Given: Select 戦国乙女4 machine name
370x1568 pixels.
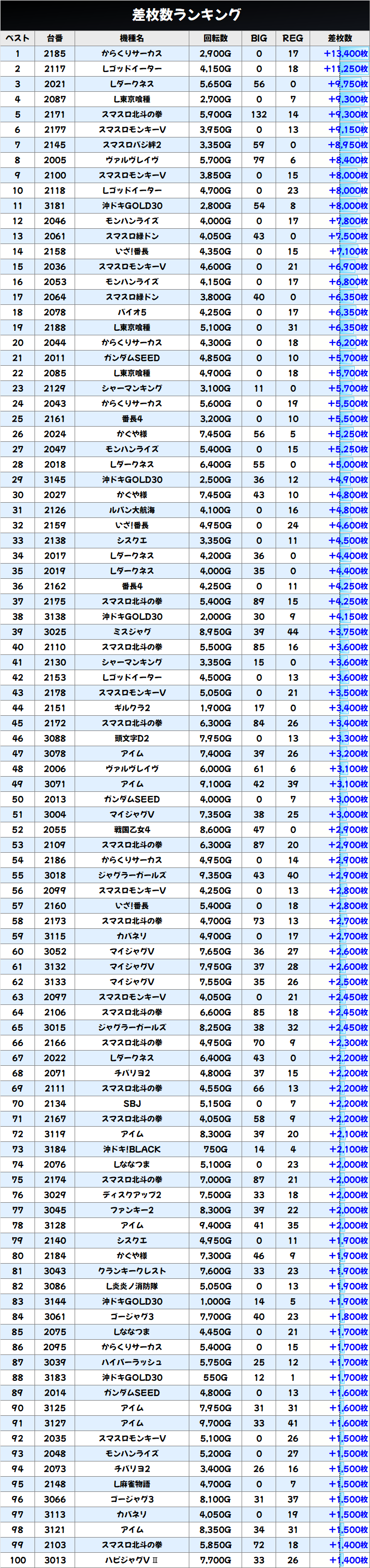Looking at the screenshot, I should pos(132,829).
